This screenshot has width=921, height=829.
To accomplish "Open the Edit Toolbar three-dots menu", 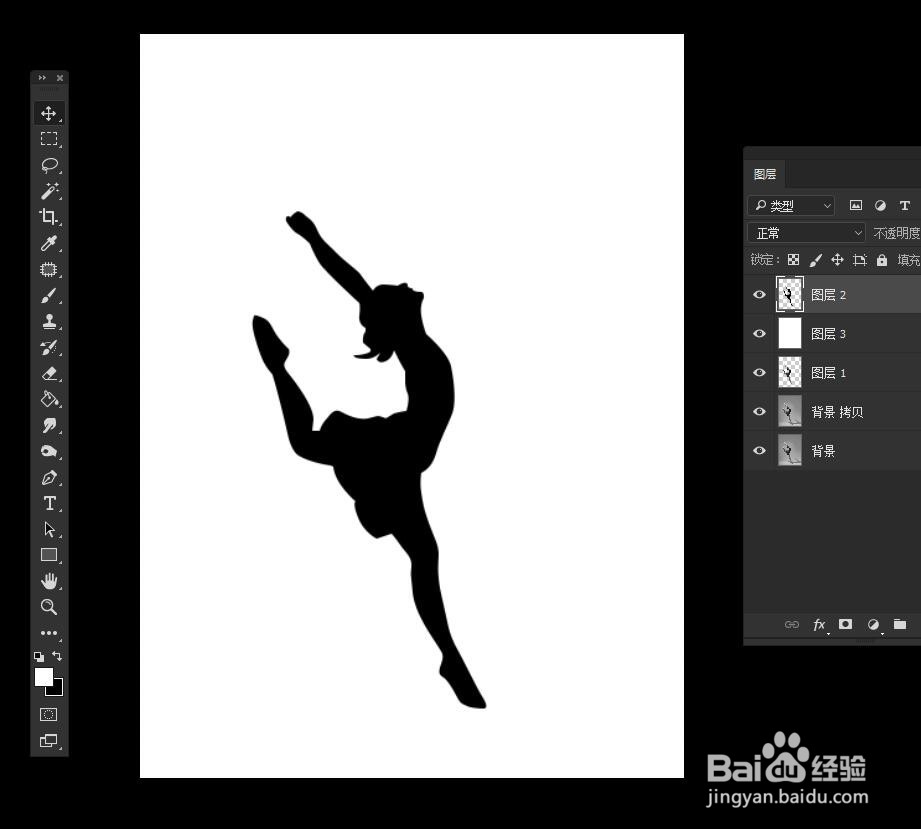I will tap(49, 633).
